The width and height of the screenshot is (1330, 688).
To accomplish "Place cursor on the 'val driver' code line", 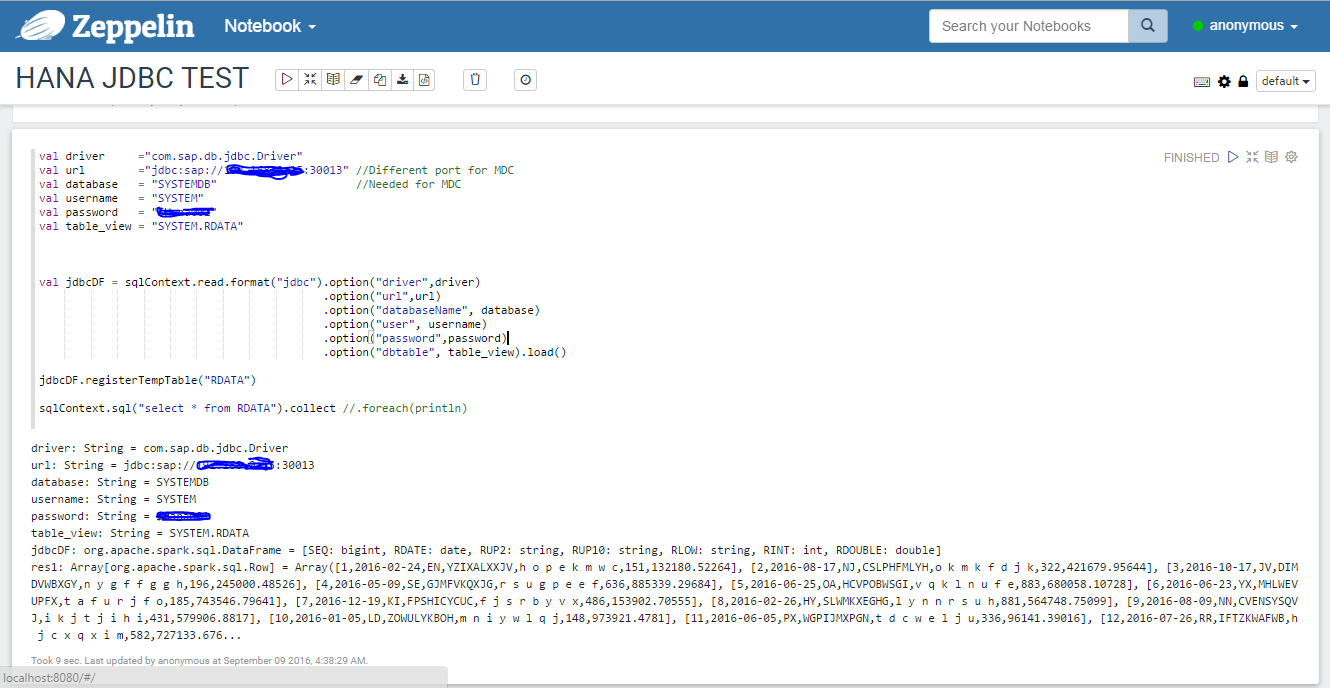I will coord(171,156).
